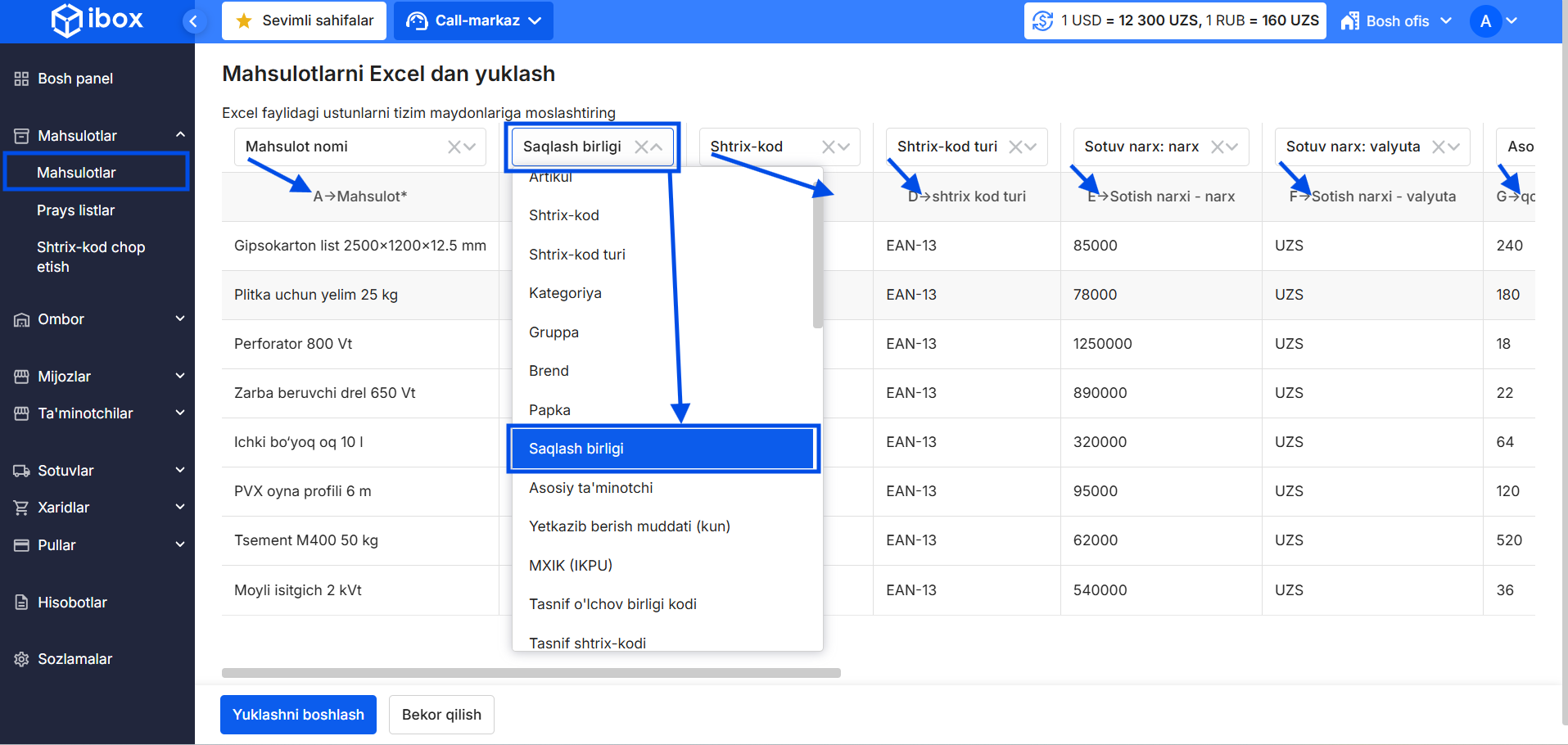Click the currency exchange rate icon

pyautogui.click(x=1042, y=20)
